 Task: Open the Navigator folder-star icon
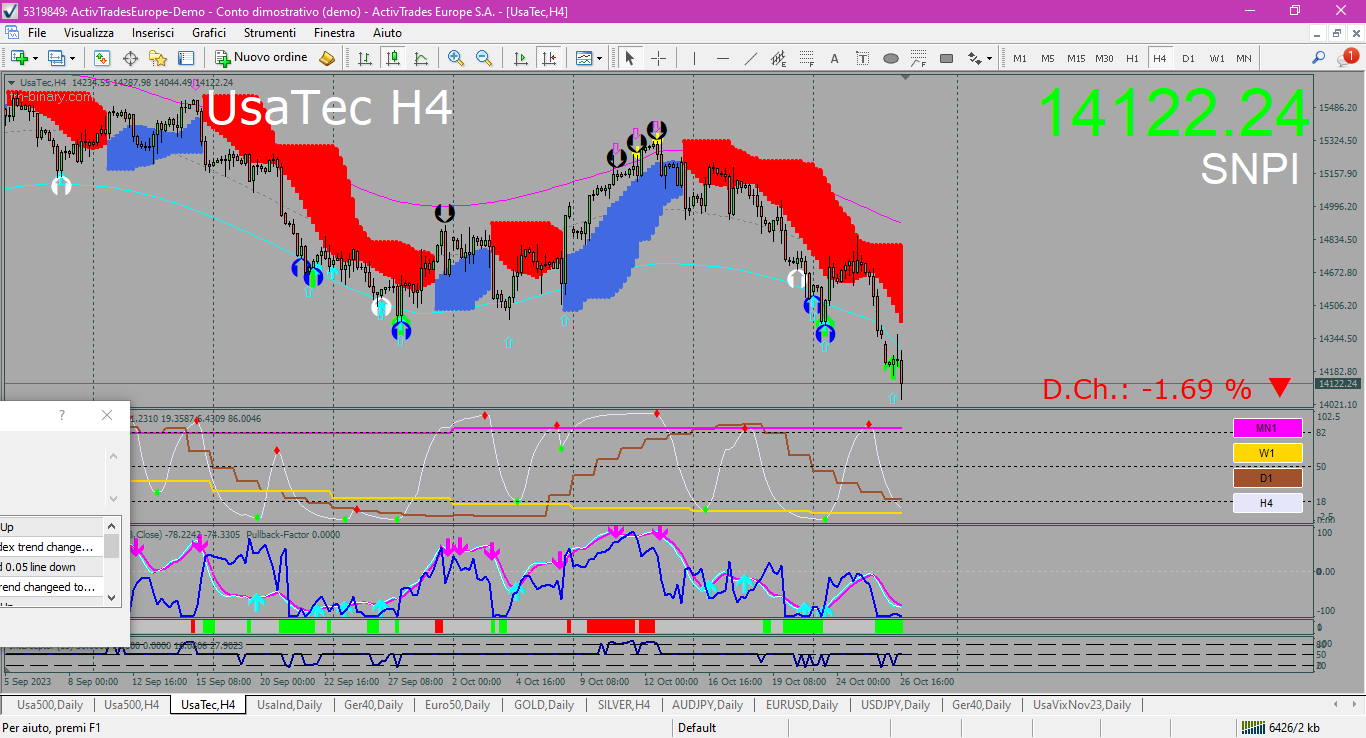pos(158,58)
